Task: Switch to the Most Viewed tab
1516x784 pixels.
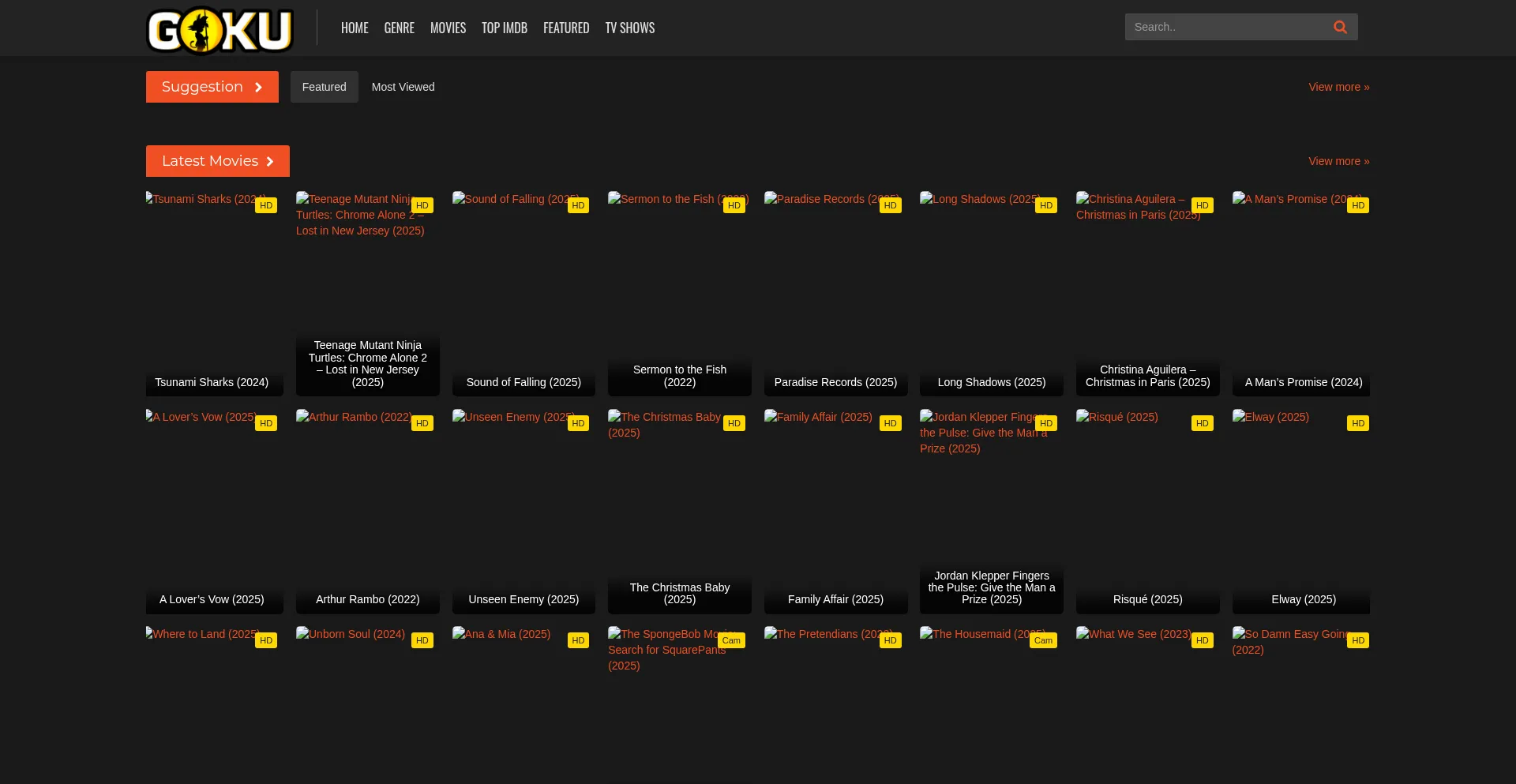Action: pyautogui.click(x=403, y=87)
